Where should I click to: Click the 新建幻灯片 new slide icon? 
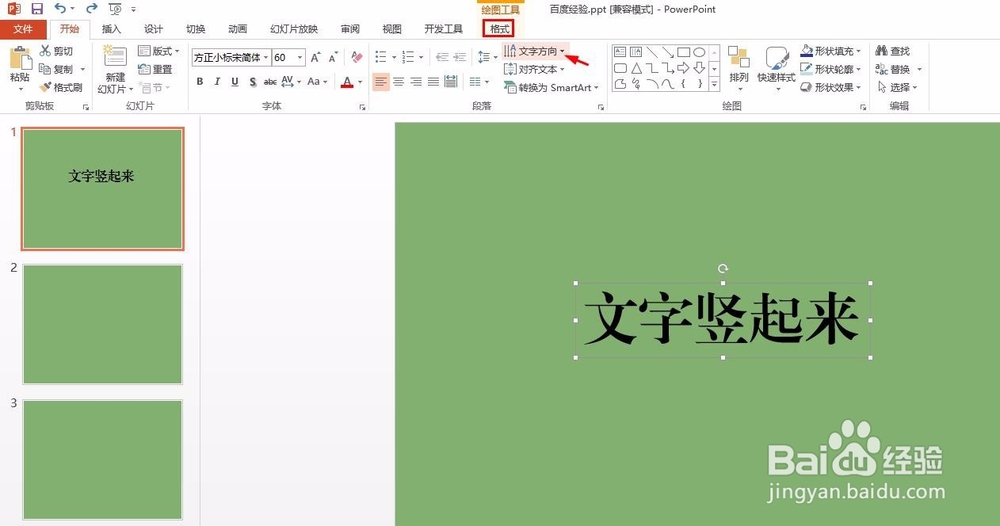point(115,56)
